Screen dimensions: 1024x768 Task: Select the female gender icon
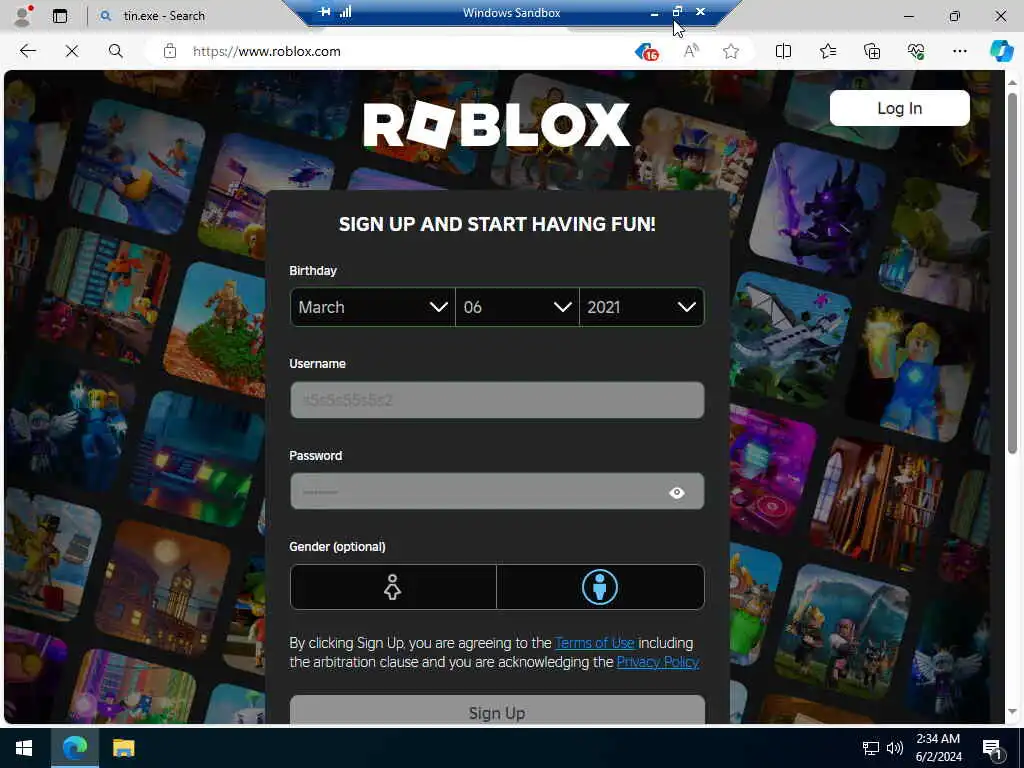point(392,587)
